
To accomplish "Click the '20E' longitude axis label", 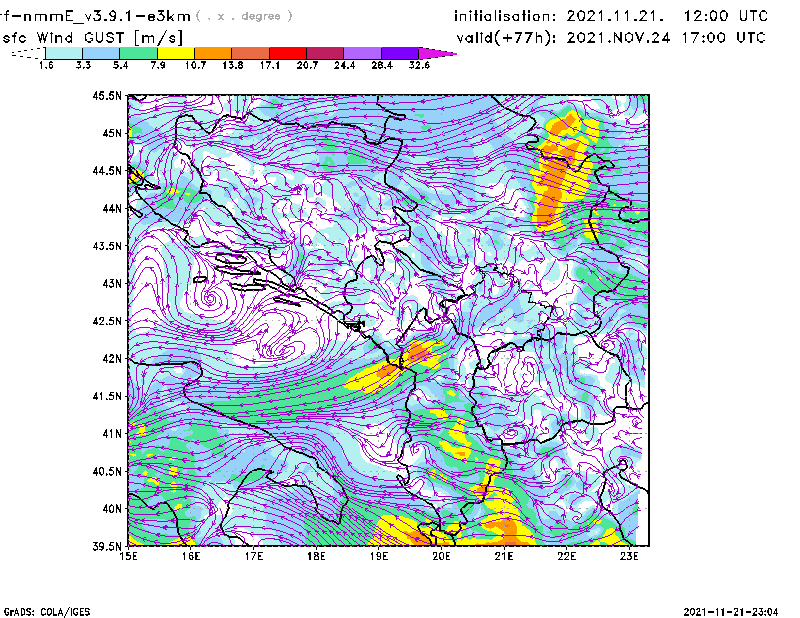I will pyautogui.click(x=441, y=556).
